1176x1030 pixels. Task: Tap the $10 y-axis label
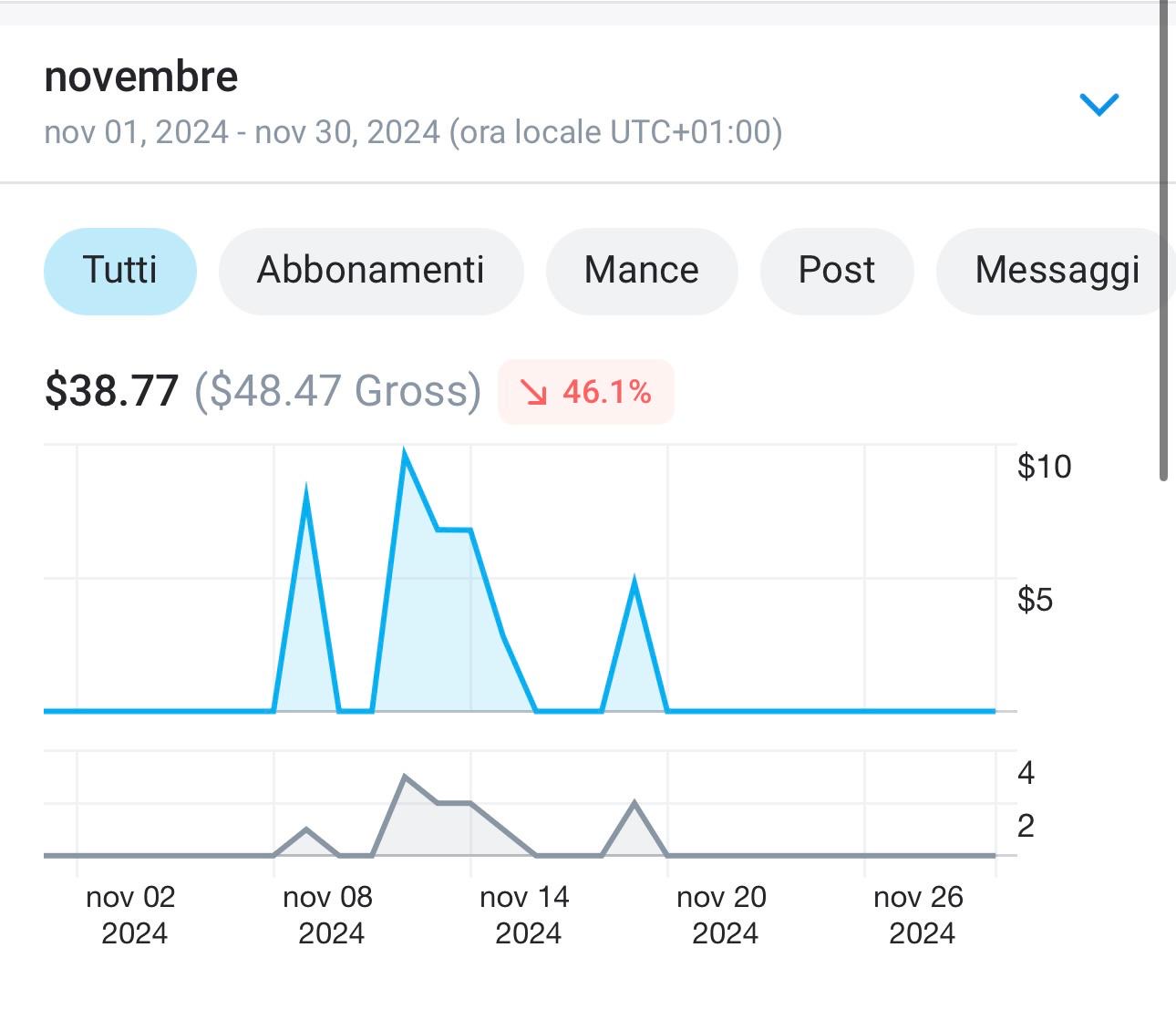coord(1044,467)
